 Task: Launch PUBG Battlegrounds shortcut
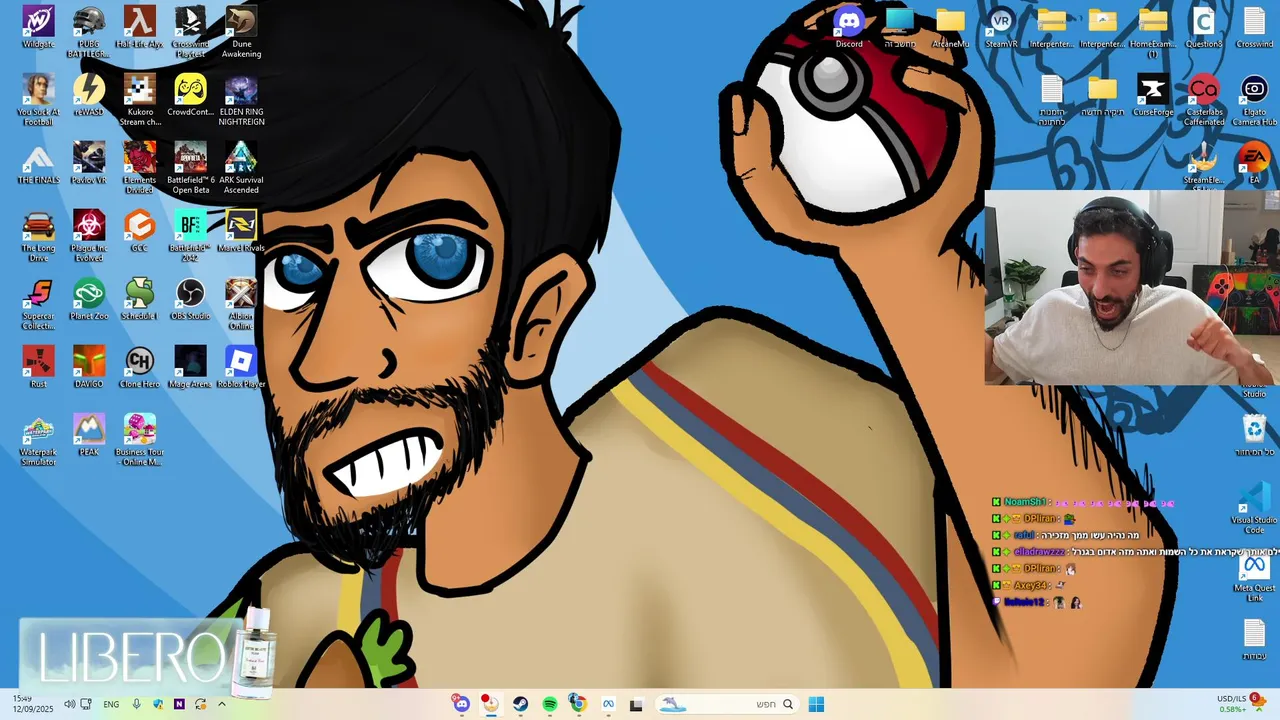[x=89, y=31]
